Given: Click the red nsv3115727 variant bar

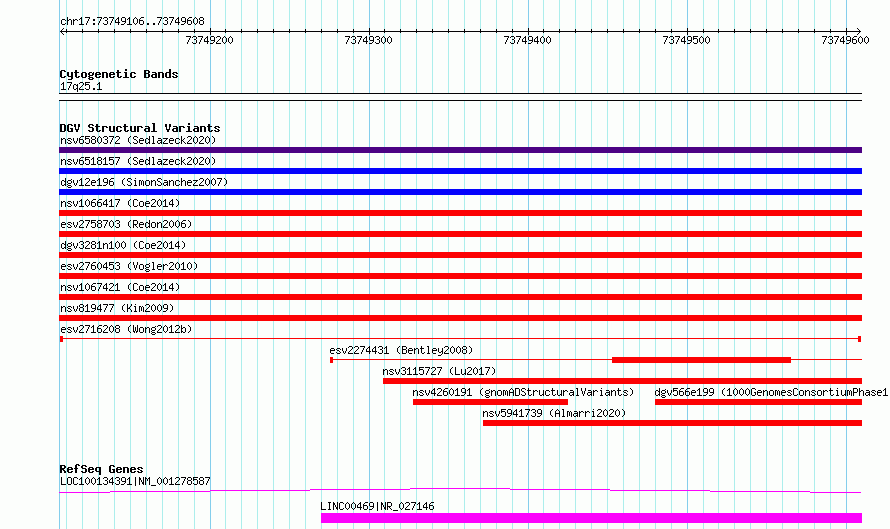Looking at the screenshot, I should coord(623,381).
